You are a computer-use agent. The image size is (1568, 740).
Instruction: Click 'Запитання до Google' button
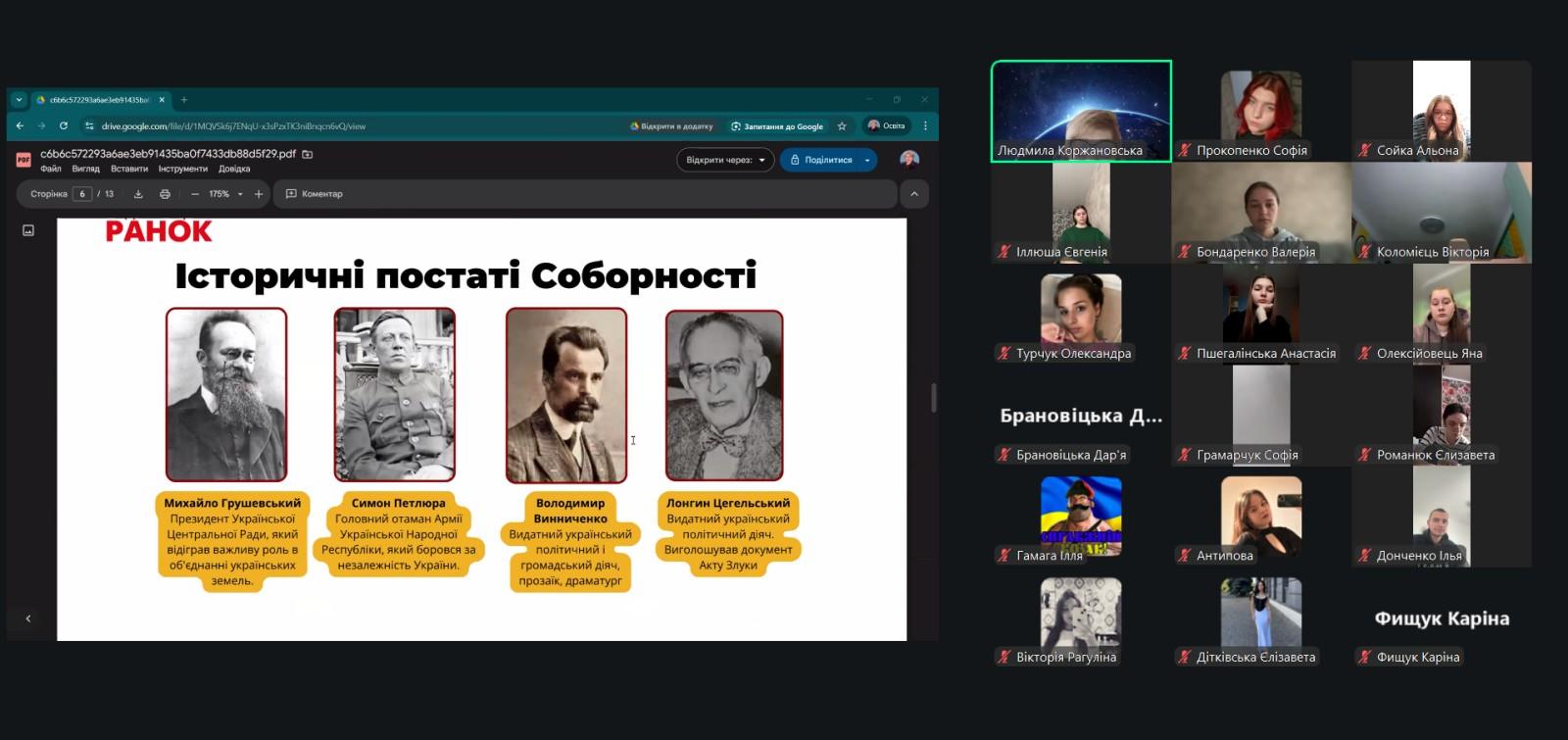777,126
